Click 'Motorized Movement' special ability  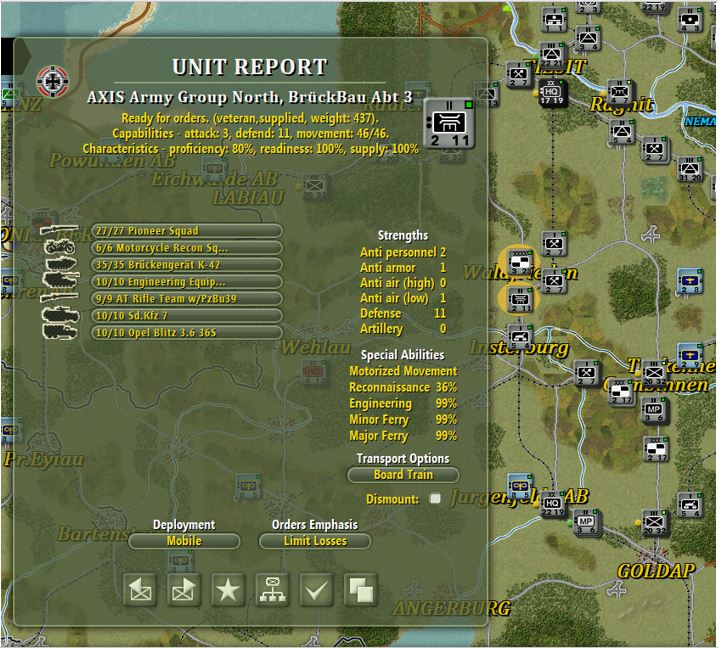pos(403,371)
